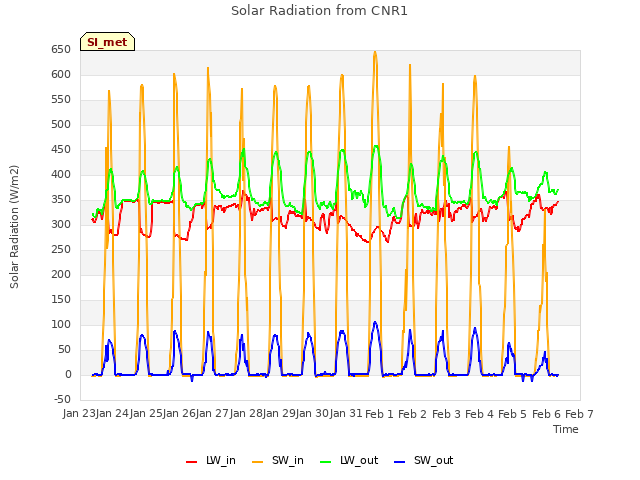The height and width of the screenshot is (480, 640).
Task: Click the 250 y-axis tick label
Action: [x=61, y=249]
